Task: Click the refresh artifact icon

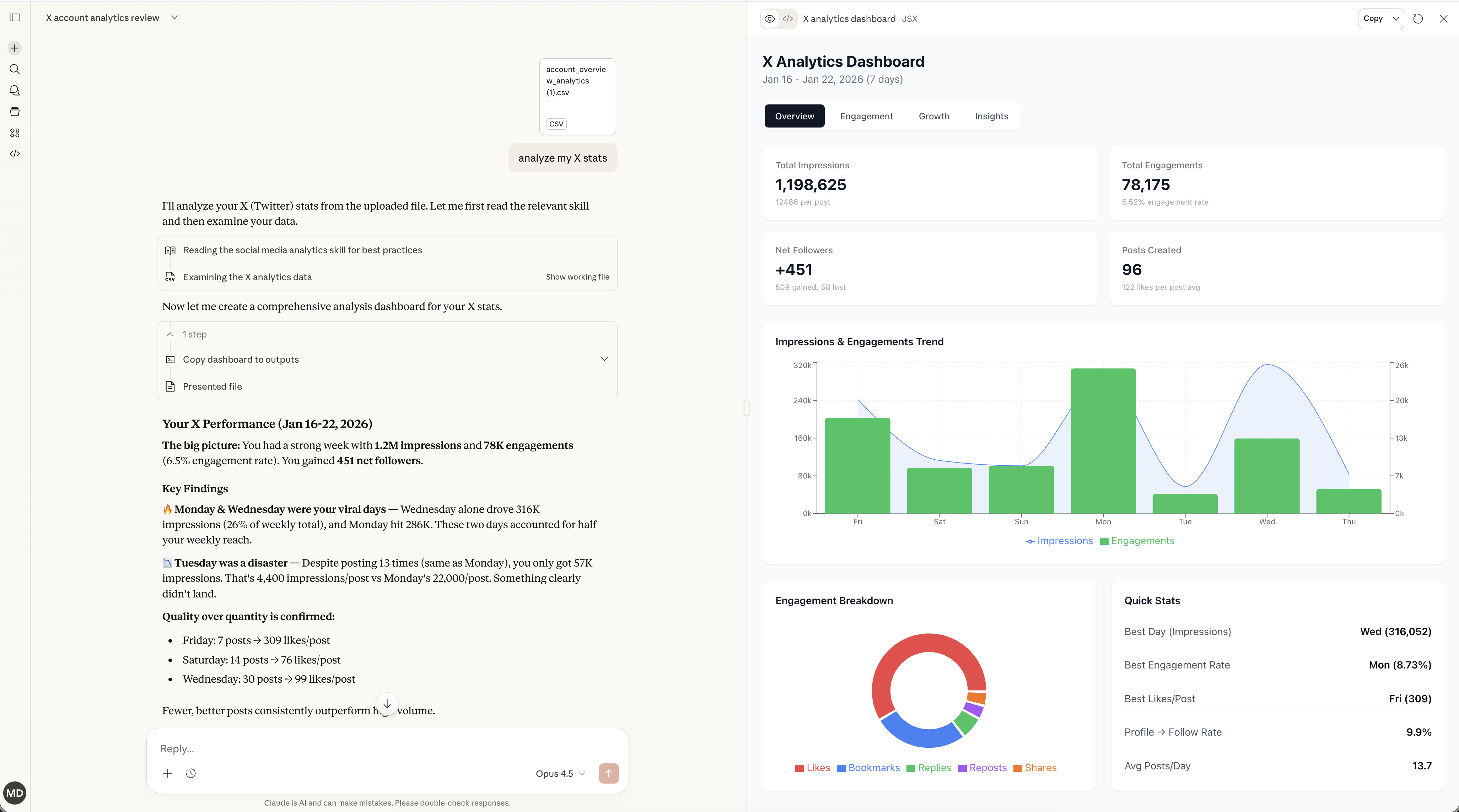Action: (1418, 19)
